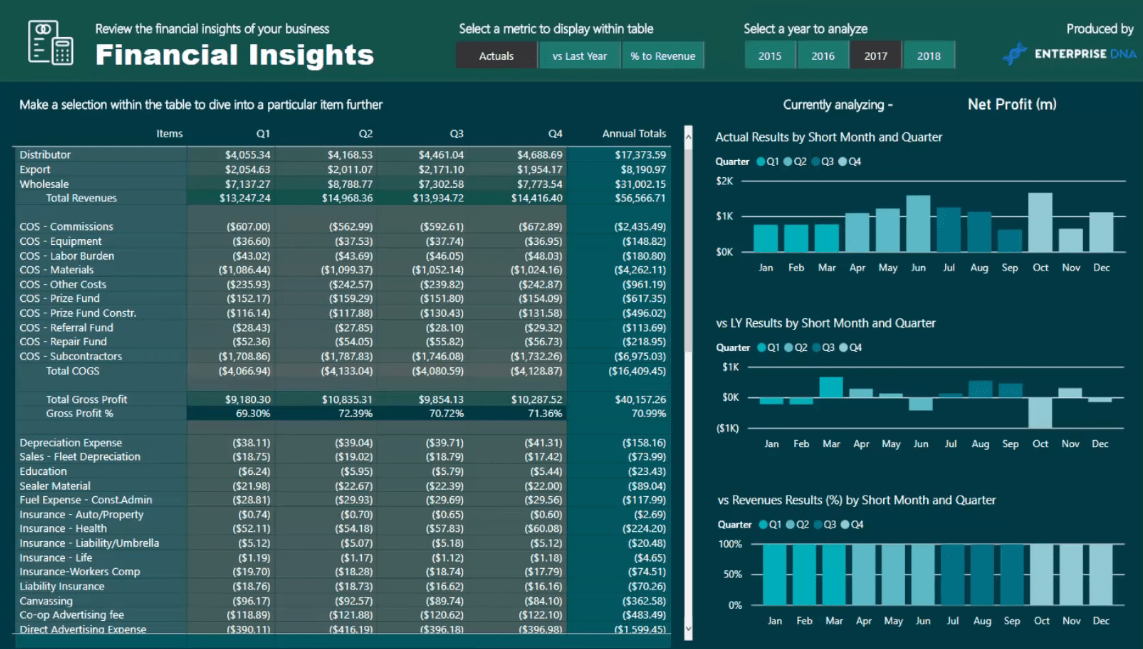Click the $8,788.77 Wholesale Q2 cell
This screenshot has width=1143, height=649.
point(350,184)
